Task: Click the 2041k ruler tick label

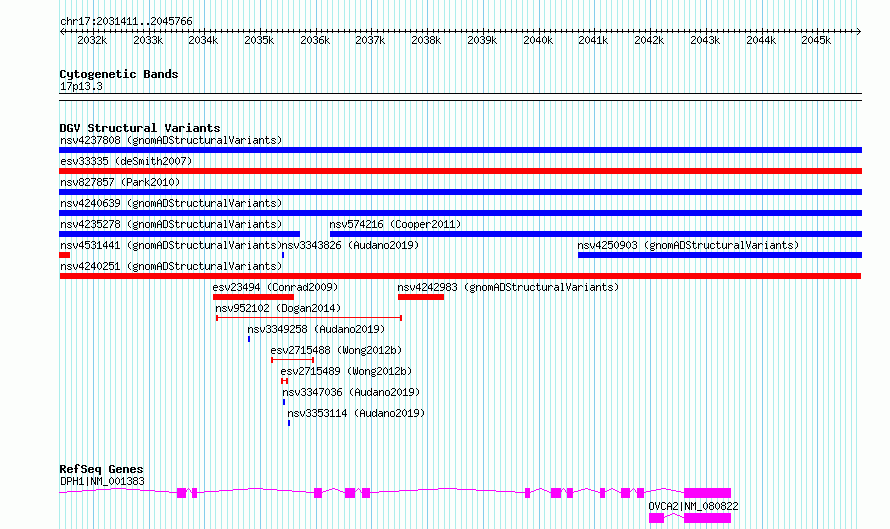Action: [x=593, y=40]
